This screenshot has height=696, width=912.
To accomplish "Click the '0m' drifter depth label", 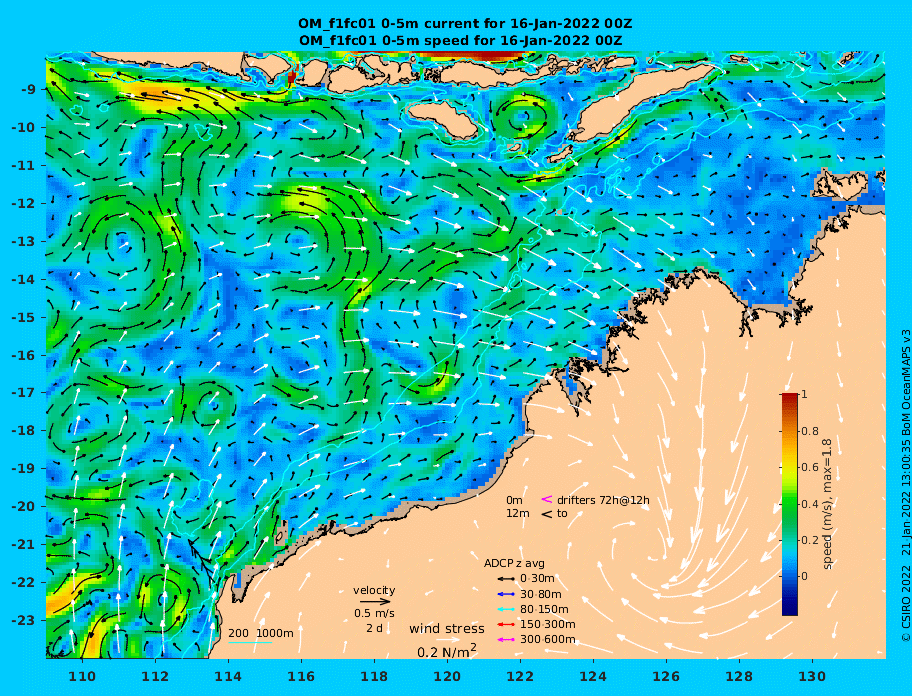I will click(514, 500).
